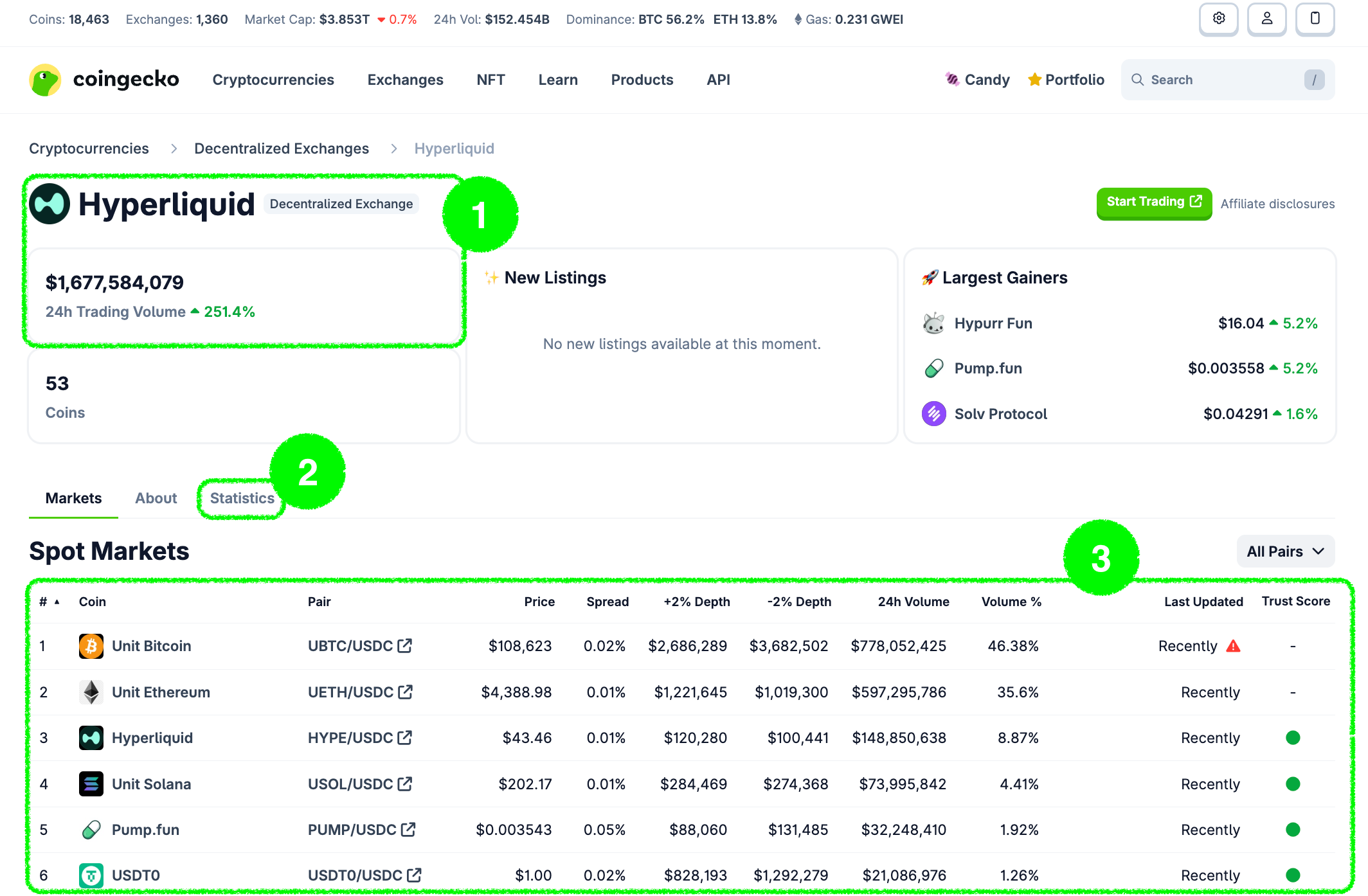1368x896 pixels.
Task: Click the $1,677,584,079 trading volume value
Action: [114, 282]
